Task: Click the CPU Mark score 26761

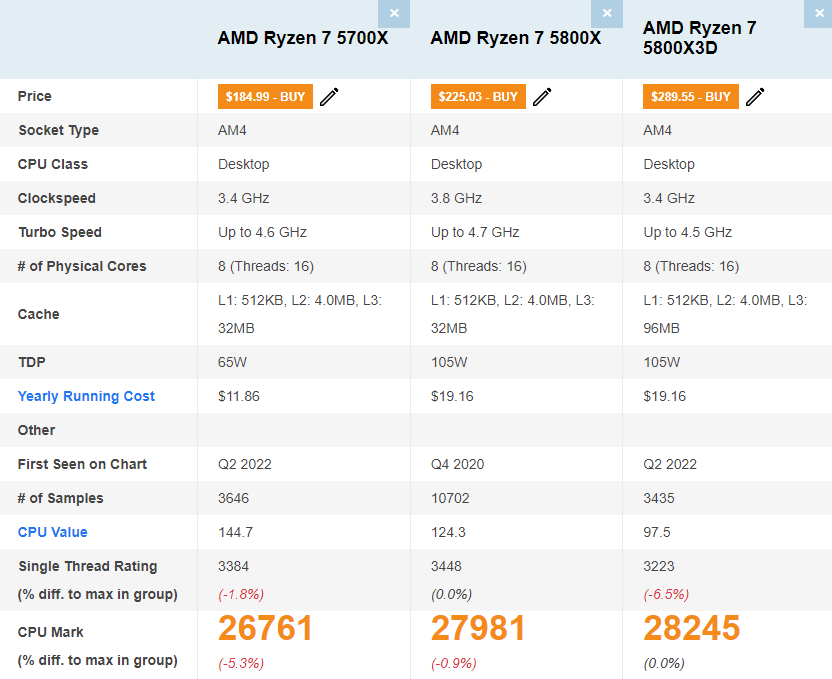Action: (x=265, y=628)
